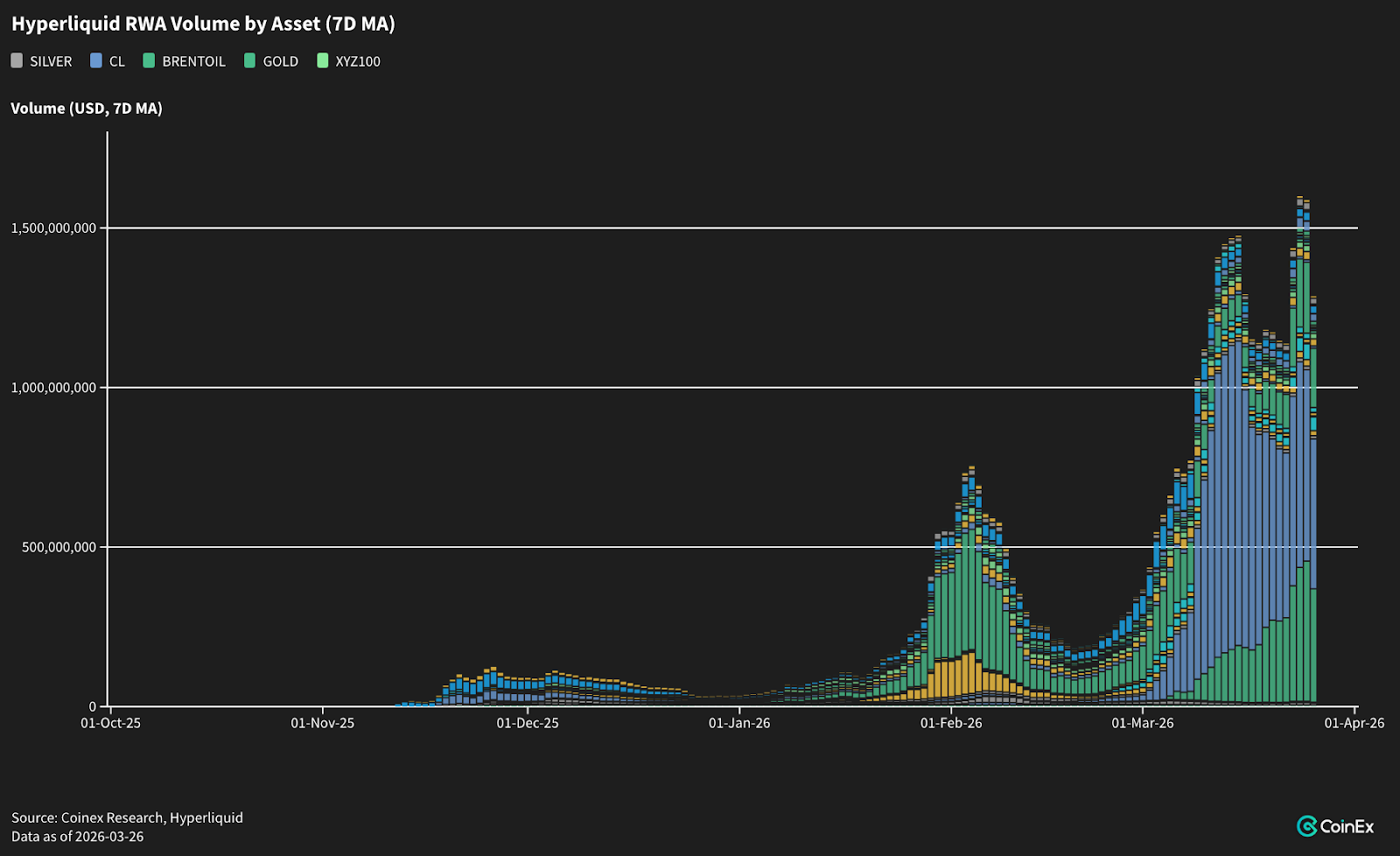Image resolution: width=1400 pixels, height=856 pixels.
Task: Click the 01-Apr-26 date label
Action: click(1354, 723)
